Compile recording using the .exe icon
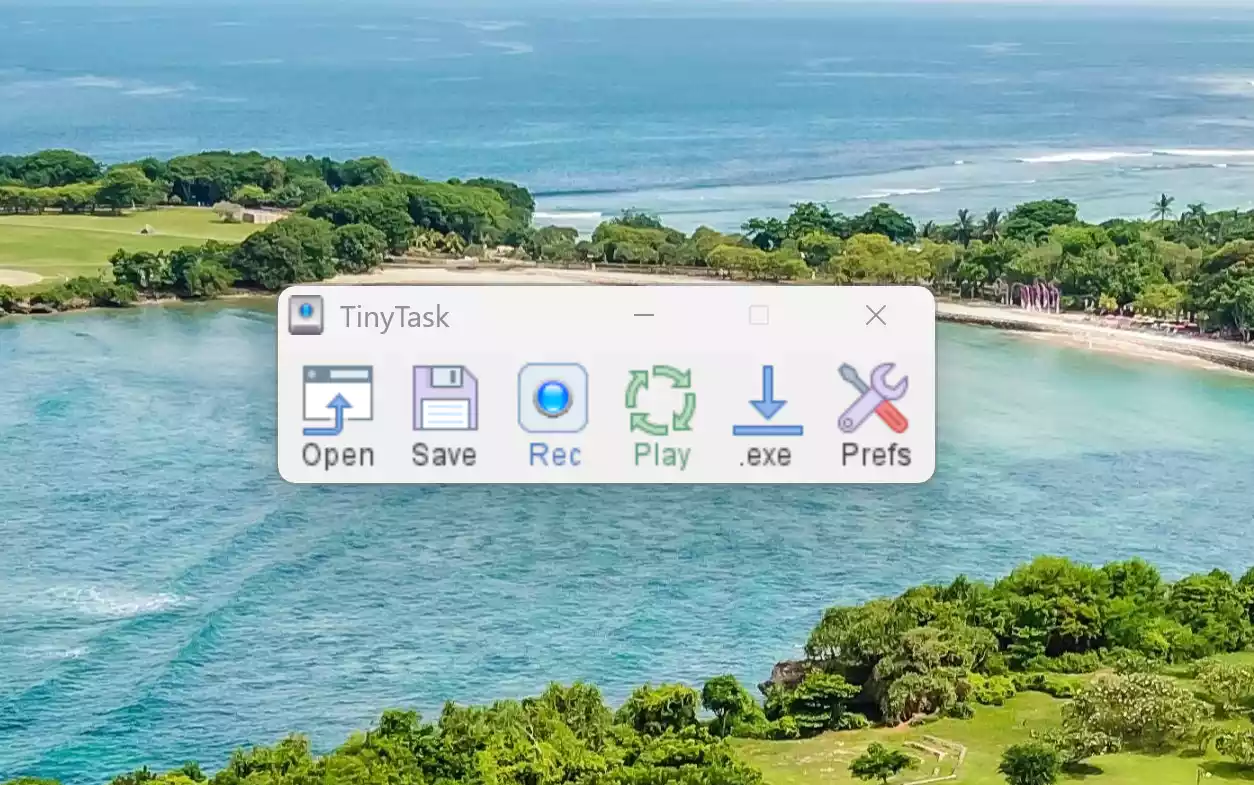The width and height of the screenshot is (1254, 785). pyautogui.click(x=767, y=398)
